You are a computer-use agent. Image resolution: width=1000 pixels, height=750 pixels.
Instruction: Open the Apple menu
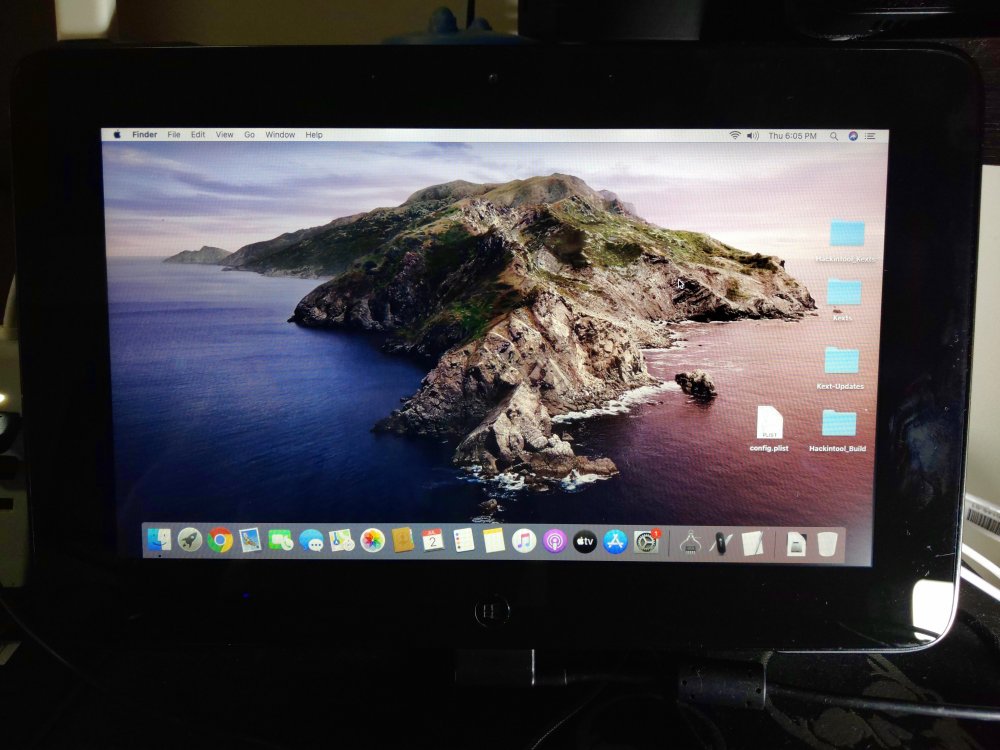pyautogui.click(x=117, y=135)
